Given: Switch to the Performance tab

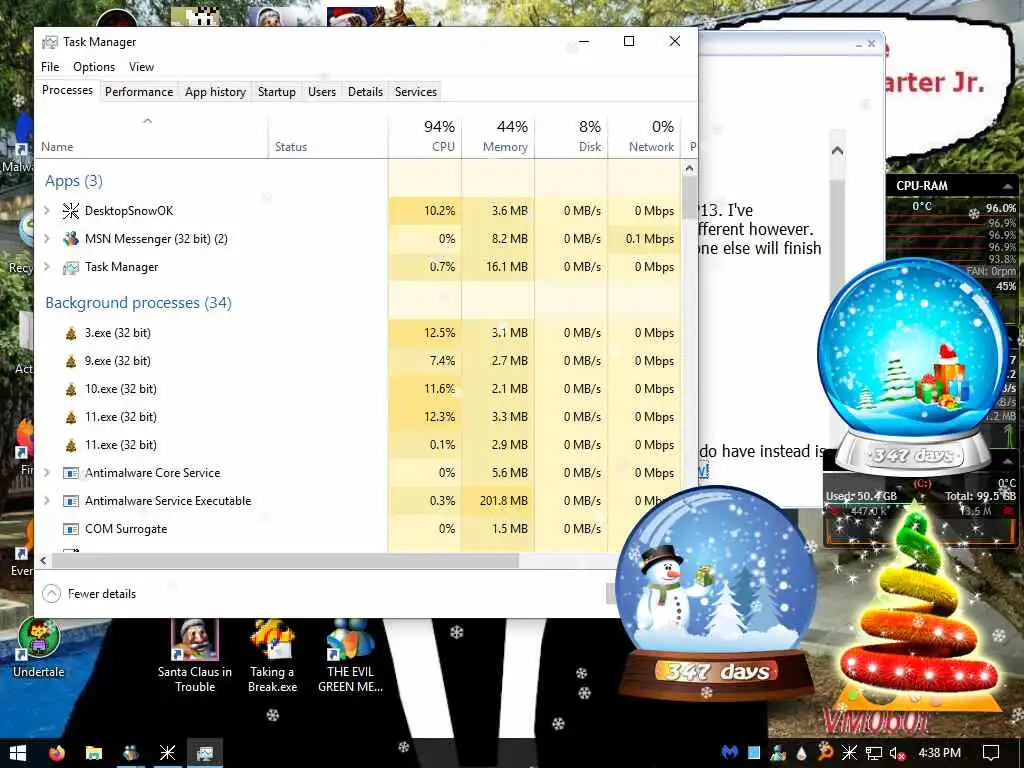Looking at the screenshot, I should point(139,92).
